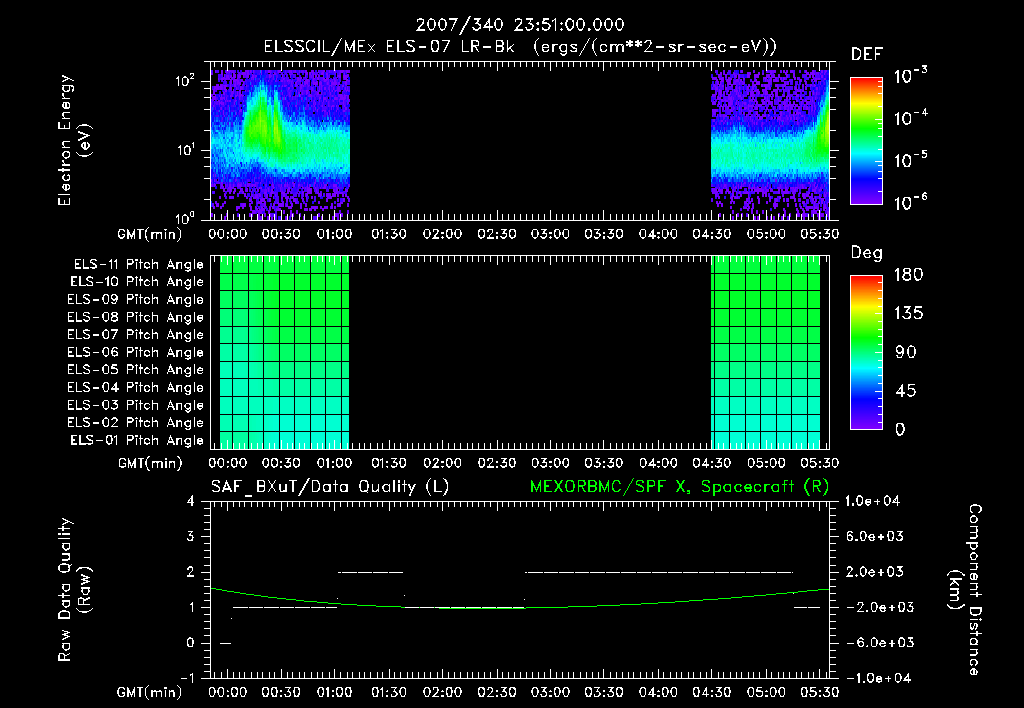Image resolution: width=1024 pixels, height=708 pixels.
Task: Click the ELS-07 Pitch Angle row label
Action: point(135,334)
